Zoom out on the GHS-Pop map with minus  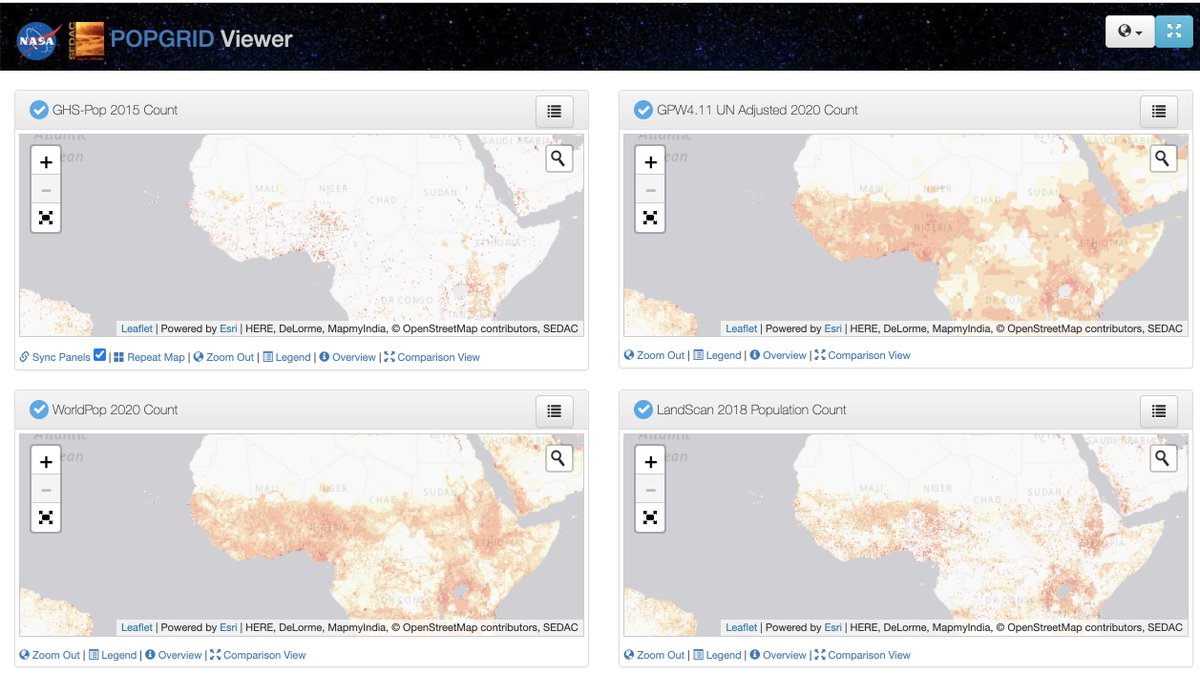point(46,190)
